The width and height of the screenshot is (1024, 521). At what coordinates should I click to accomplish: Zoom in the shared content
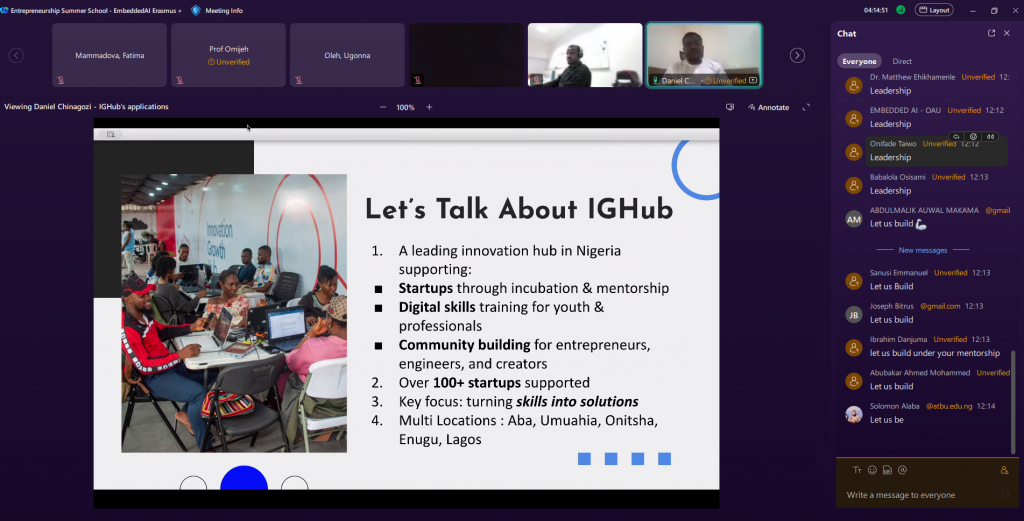tap(429, 107)
